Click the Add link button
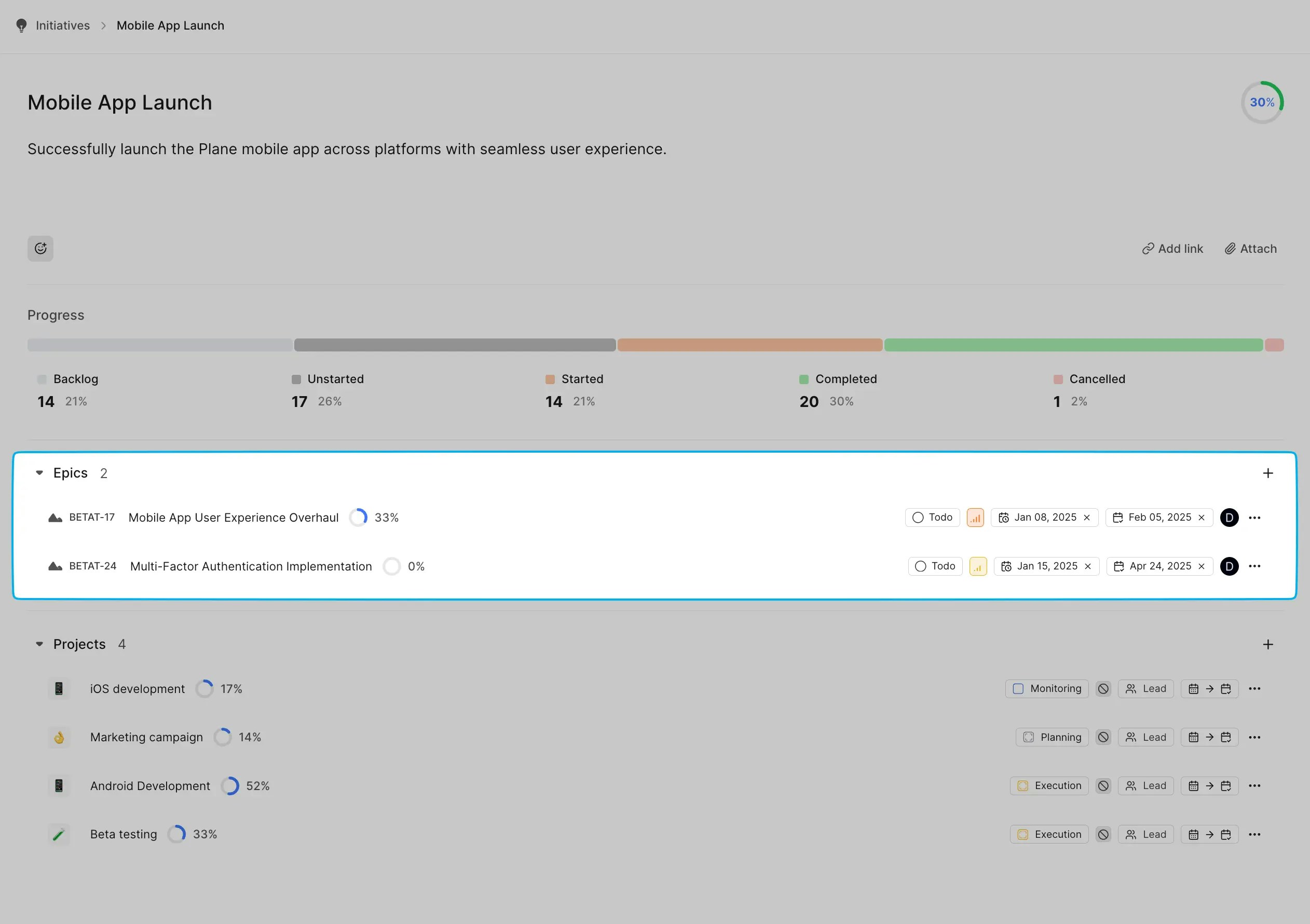This screenshot has width=1310, height=924. tap(1172, 249)
